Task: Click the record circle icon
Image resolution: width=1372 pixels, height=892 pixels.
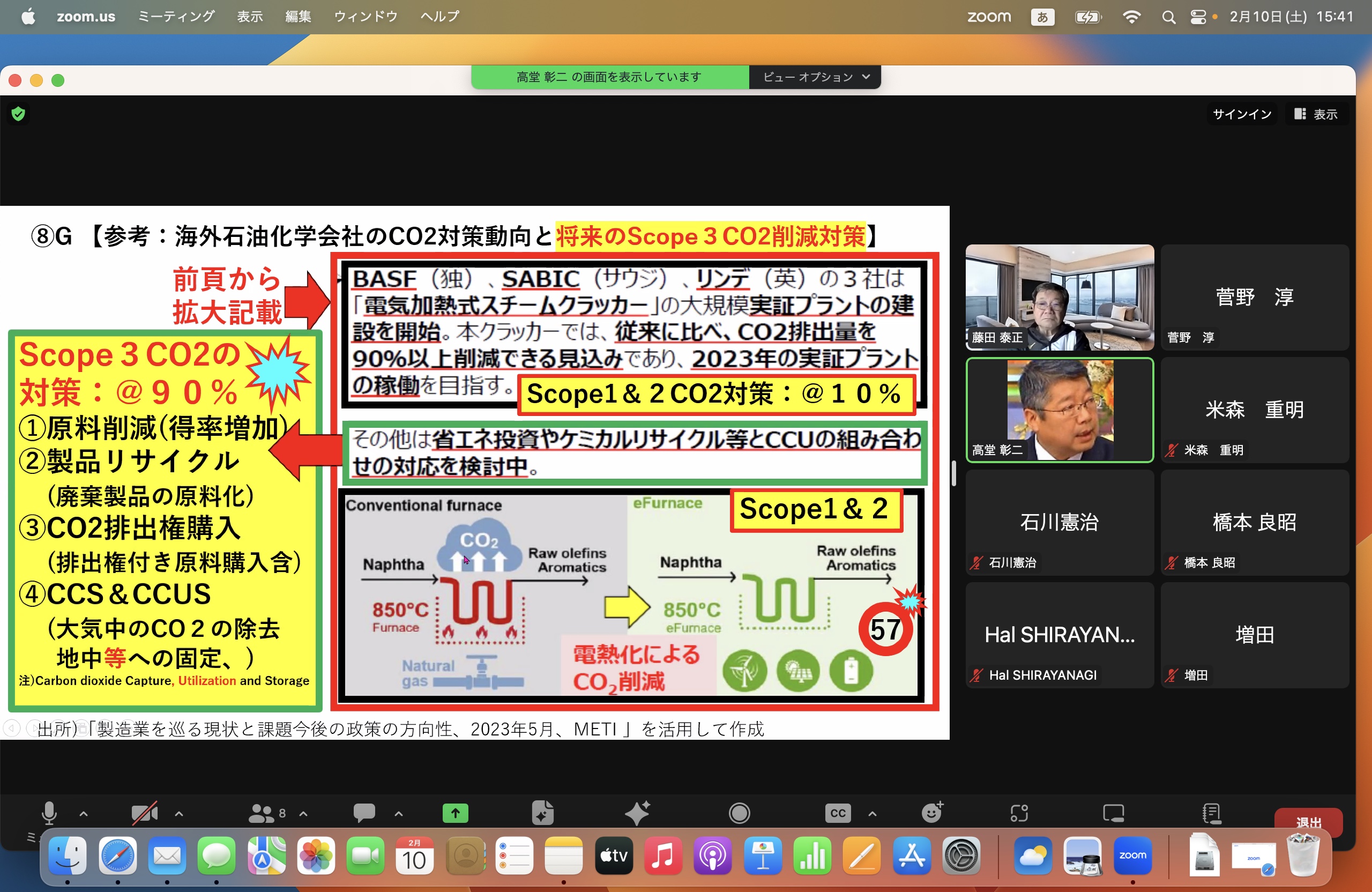Action: tap(739, 813)
